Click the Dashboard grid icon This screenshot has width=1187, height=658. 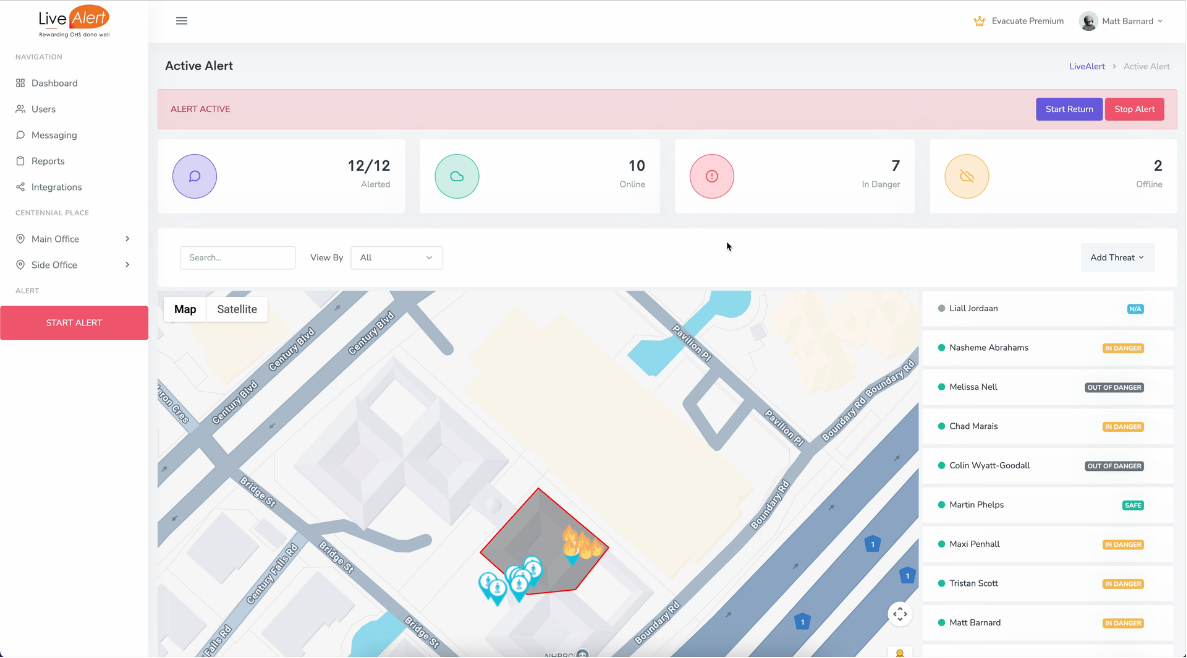pos(20,83)
